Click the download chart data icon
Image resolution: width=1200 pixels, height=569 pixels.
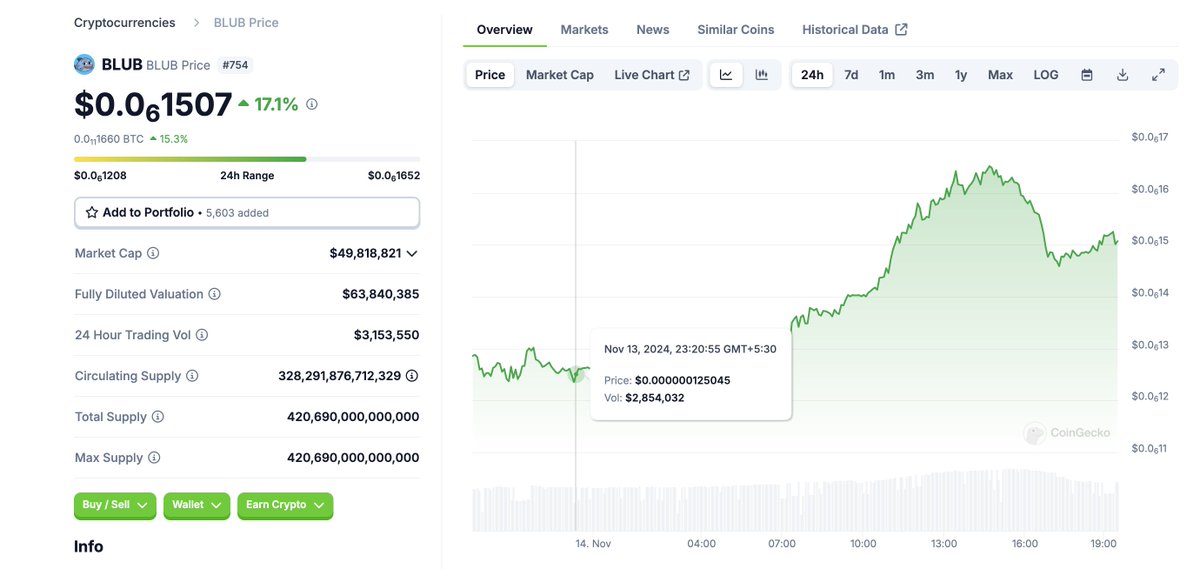(1123, 75)
